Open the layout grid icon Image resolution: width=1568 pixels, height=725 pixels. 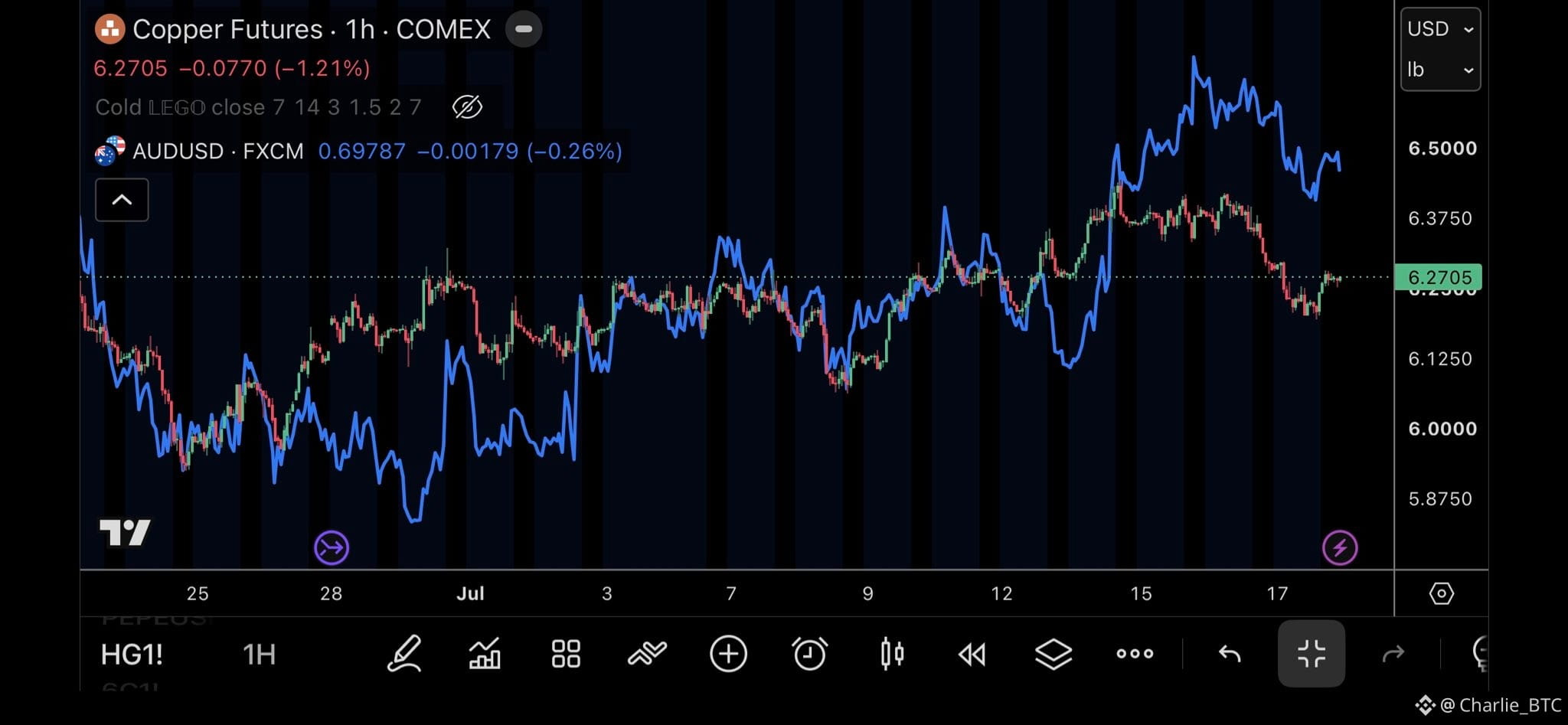[x=566, y=654]
